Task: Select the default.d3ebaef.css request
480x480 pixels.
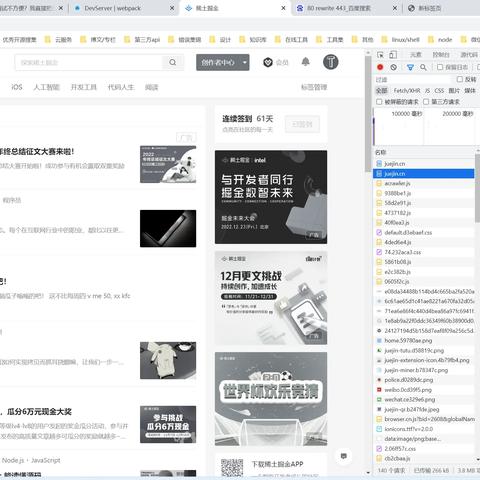Action: click(424, 232)
